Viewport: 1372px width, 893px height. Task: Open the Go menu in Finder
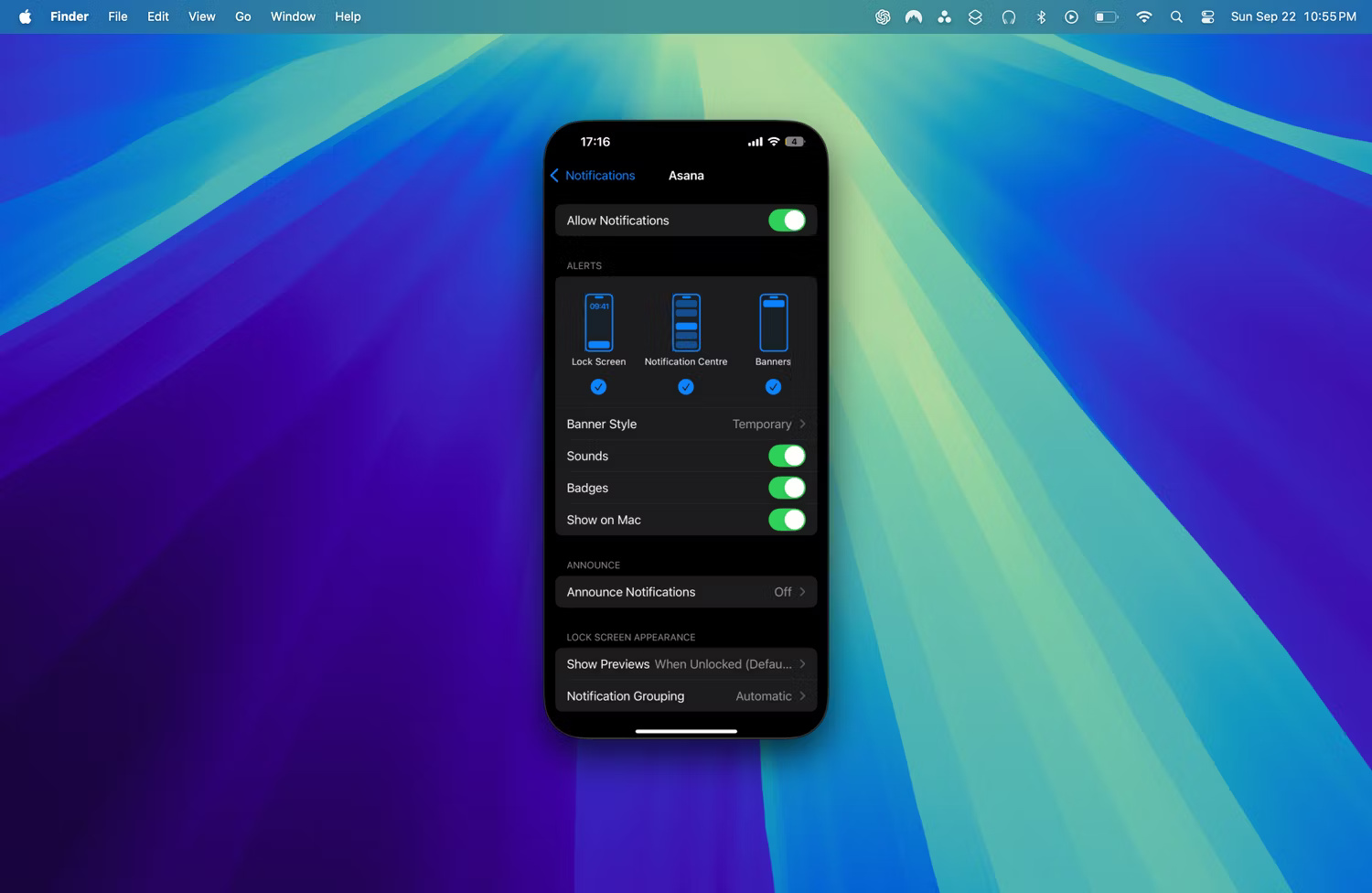(x=242, y=16)
